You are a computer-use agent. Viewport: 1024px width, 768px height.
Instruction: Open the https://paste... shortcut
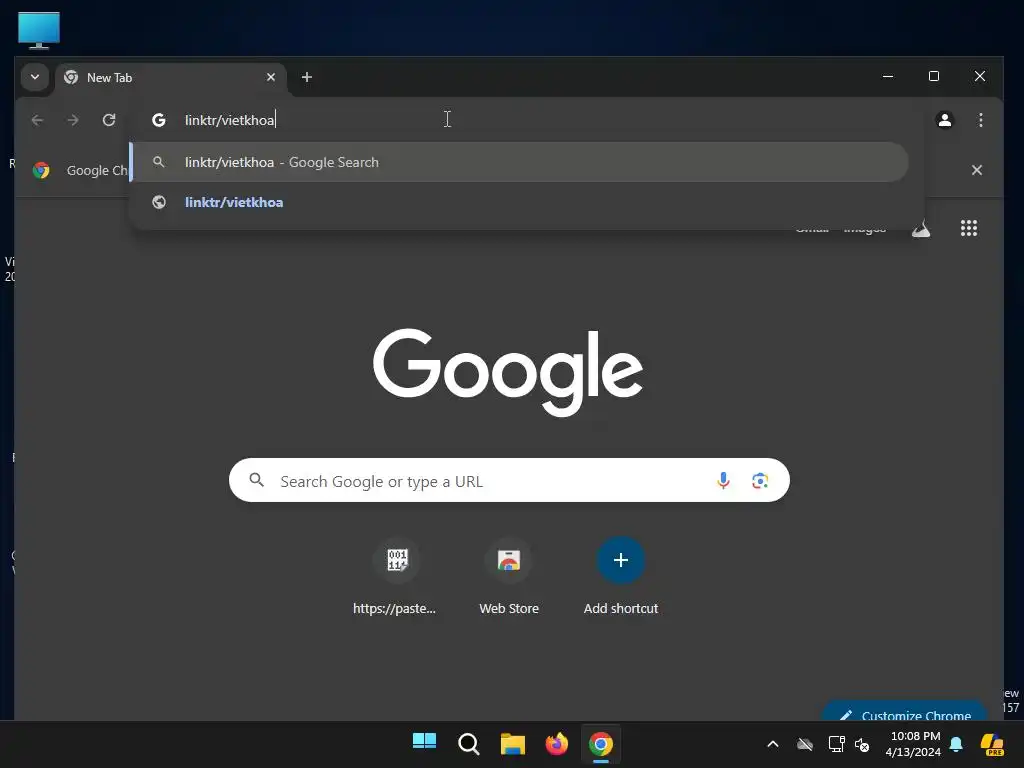tap(395, 577)
